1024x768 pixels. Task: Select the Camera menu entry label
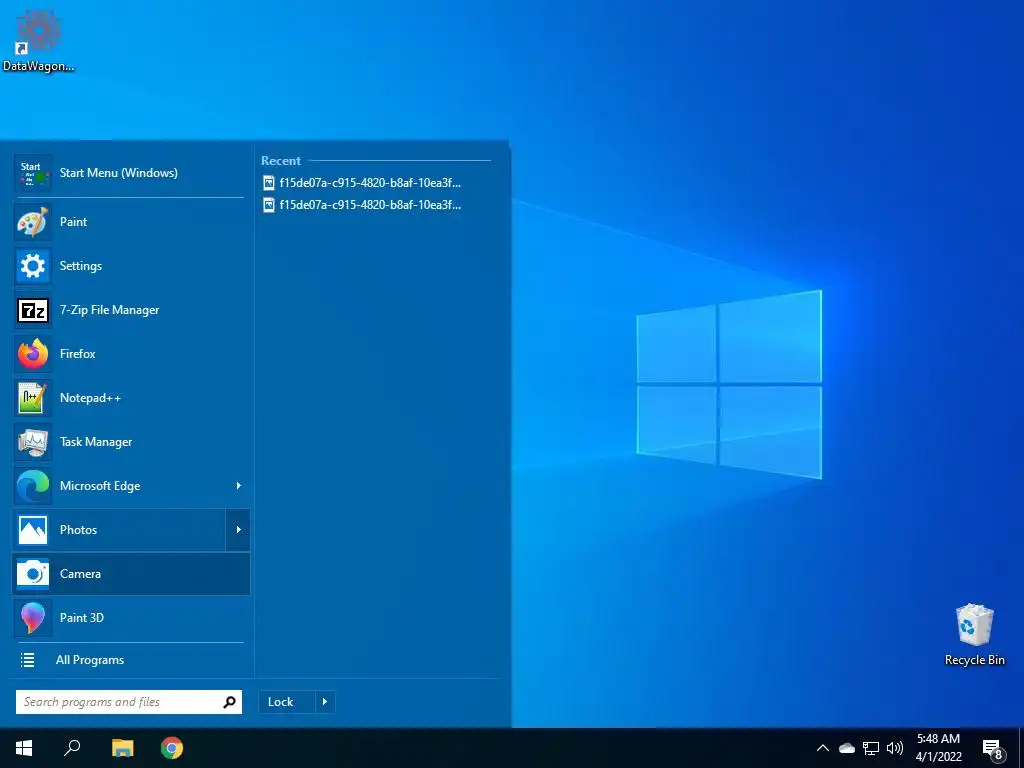80,574
